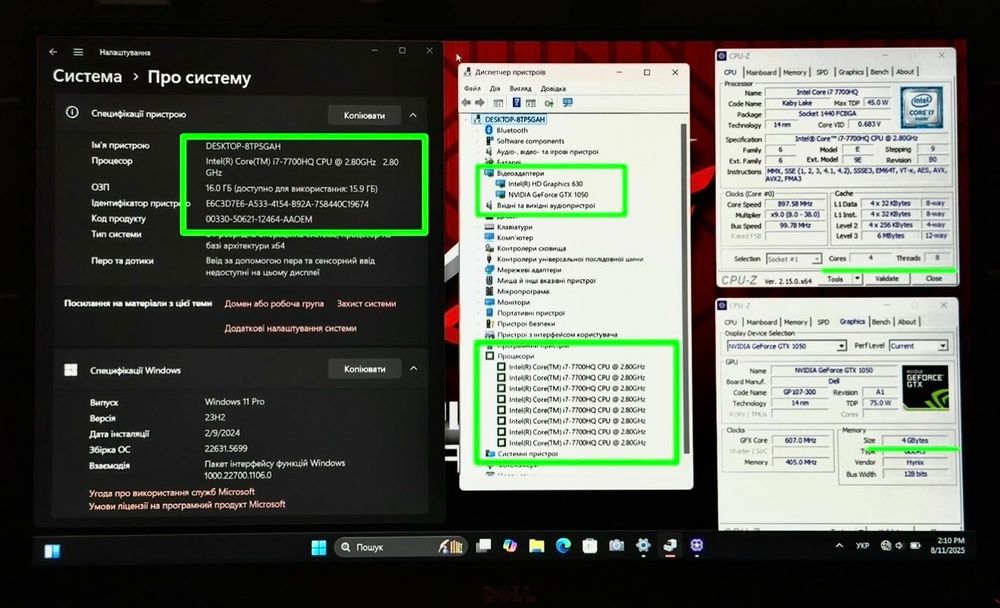1000x608 pixels.
Task: Click the Validate button in CPU-Z
Action: [886, 279]
